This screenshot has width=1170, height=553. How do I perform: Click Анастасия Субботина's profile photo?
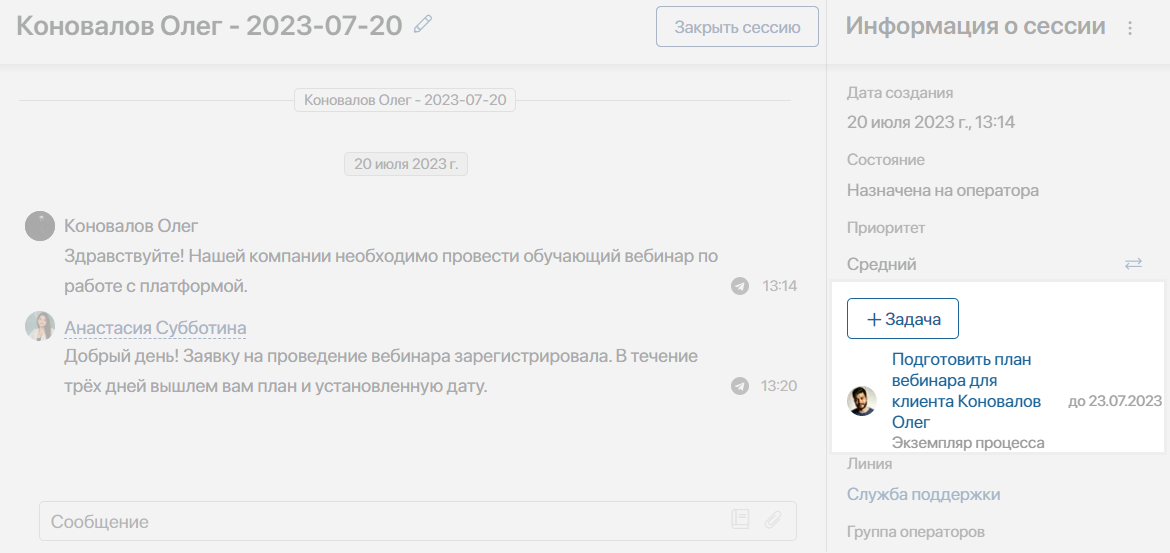39,326
